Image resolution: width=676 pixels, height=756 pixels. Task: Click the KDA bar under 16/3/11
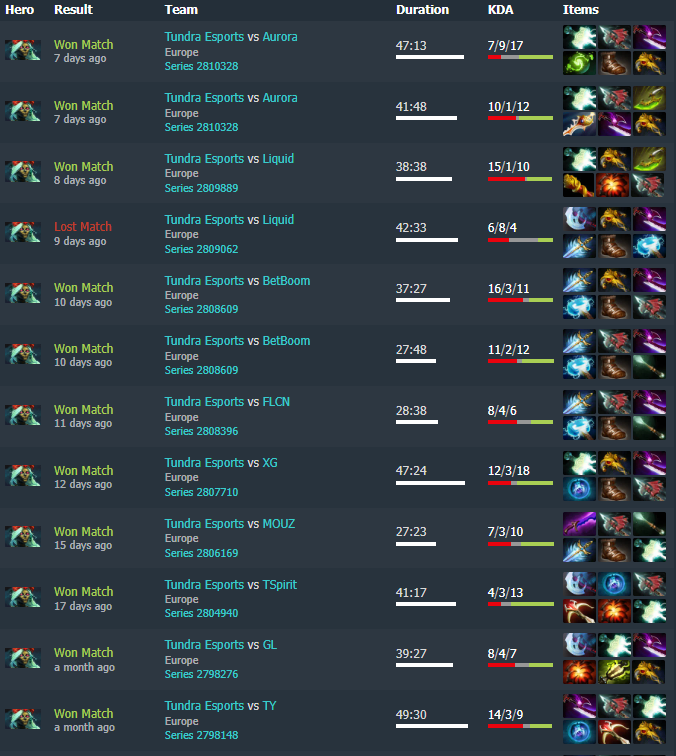(520, 300)
